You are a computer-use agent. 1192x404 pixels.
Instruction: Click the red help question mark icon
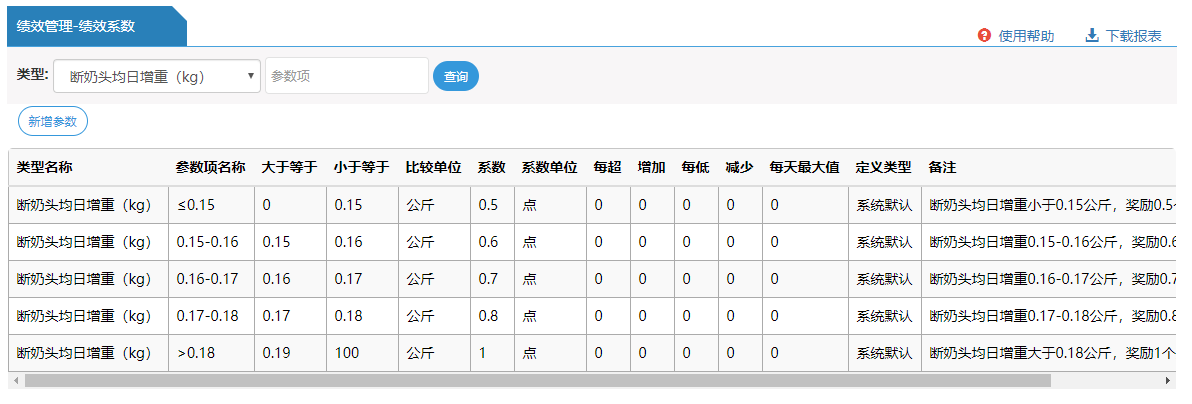click(984, 36)
